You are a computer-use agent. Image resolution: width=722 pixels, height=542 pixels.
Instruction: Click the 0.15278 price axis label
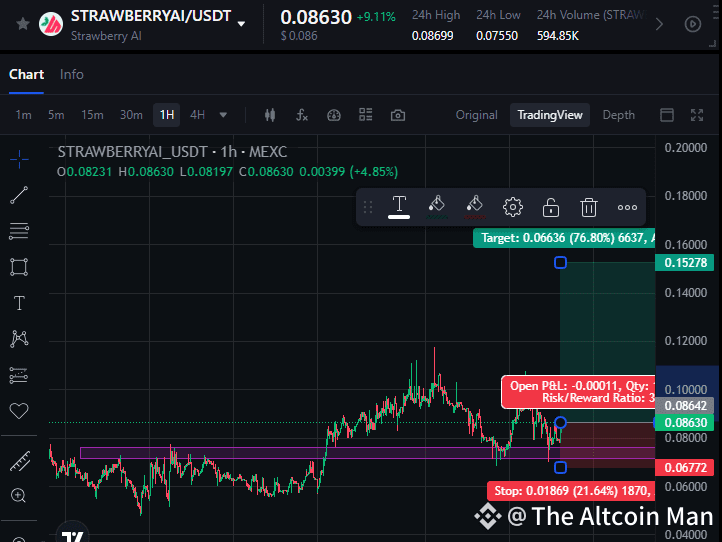(685, 262)
